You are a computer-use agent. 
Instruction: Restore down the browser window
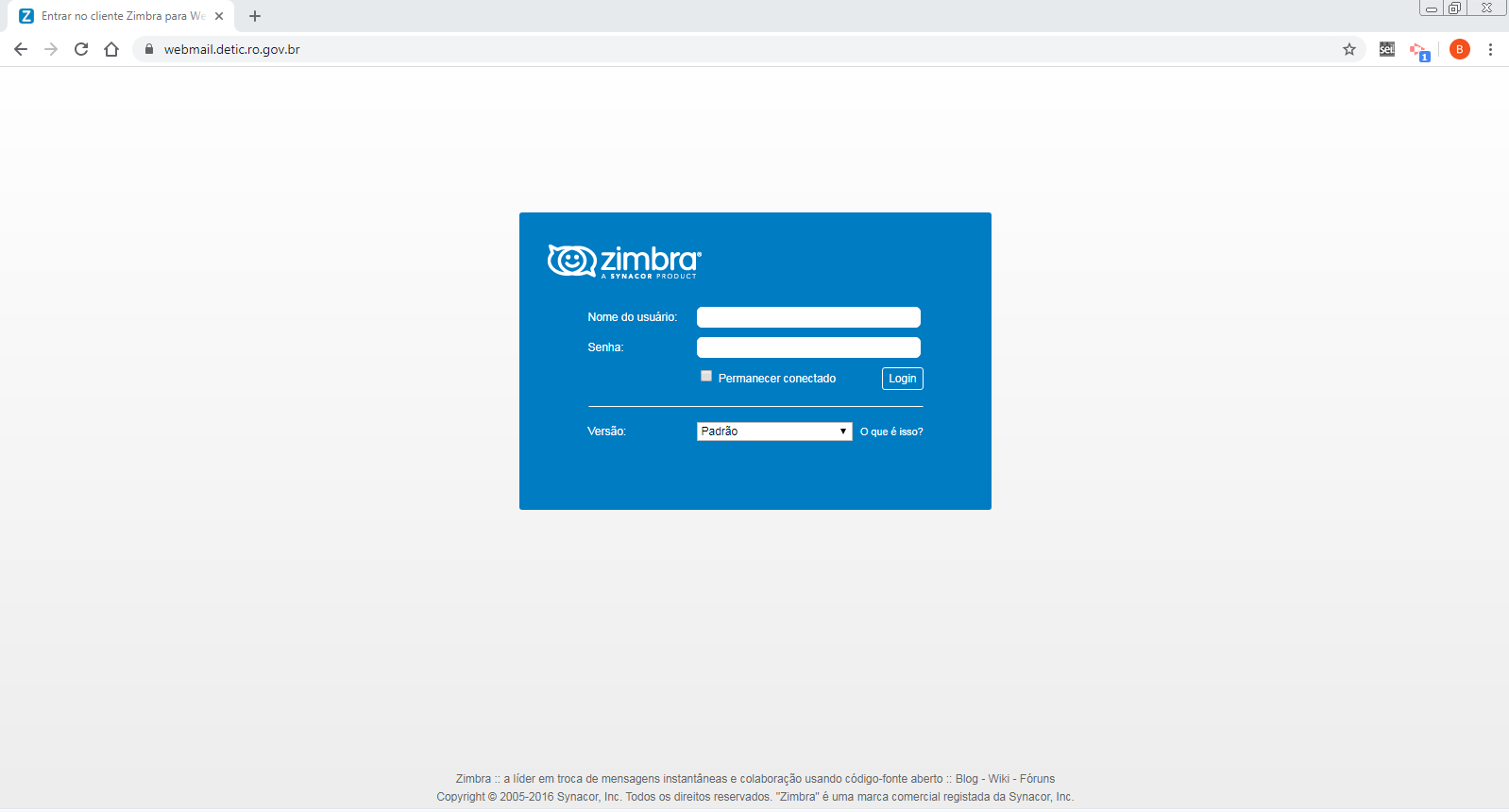(x=1455, y=8)
